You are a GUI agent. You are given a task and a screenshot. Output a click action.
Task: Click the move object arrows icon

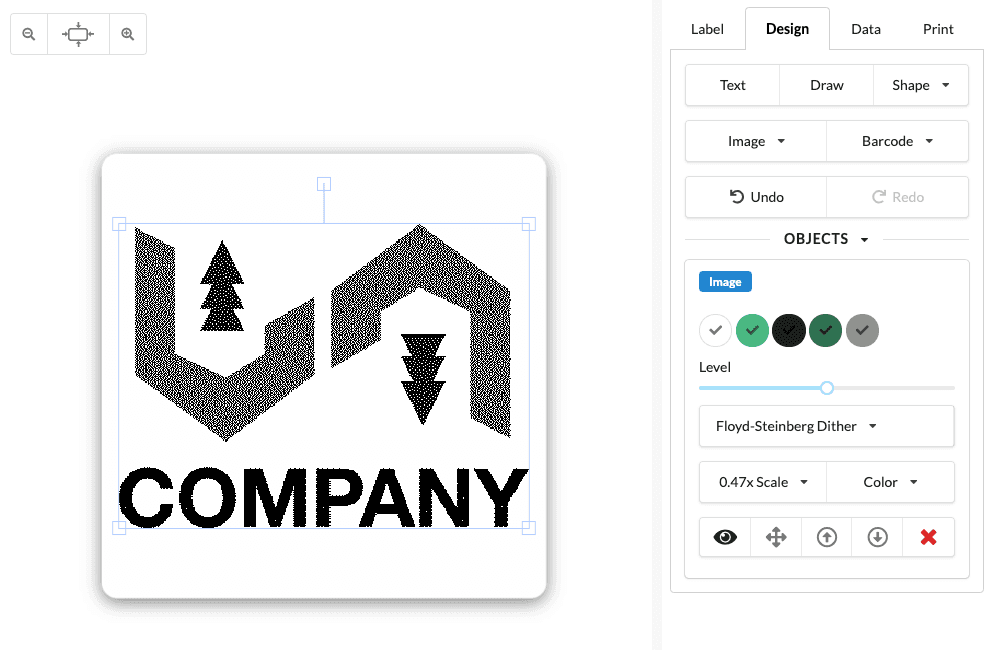click(776, 537)
